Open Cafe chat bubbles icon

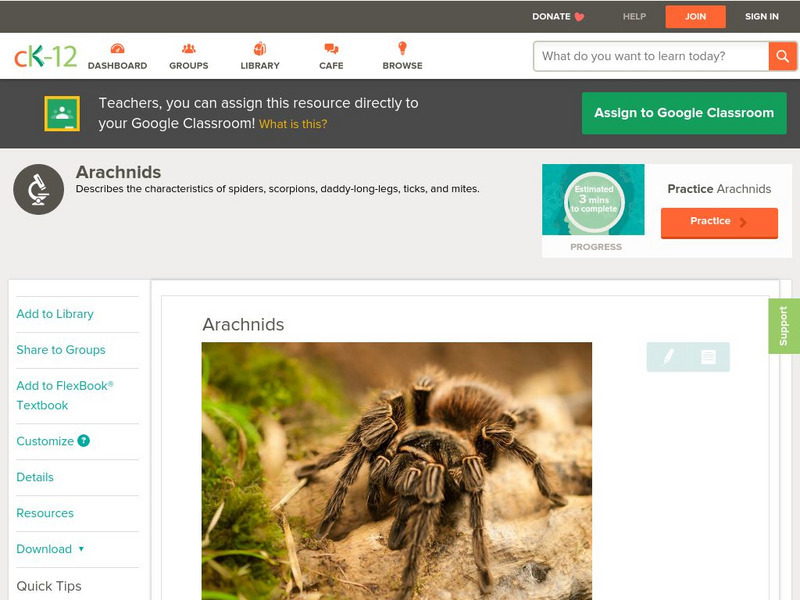pos(331,49)
